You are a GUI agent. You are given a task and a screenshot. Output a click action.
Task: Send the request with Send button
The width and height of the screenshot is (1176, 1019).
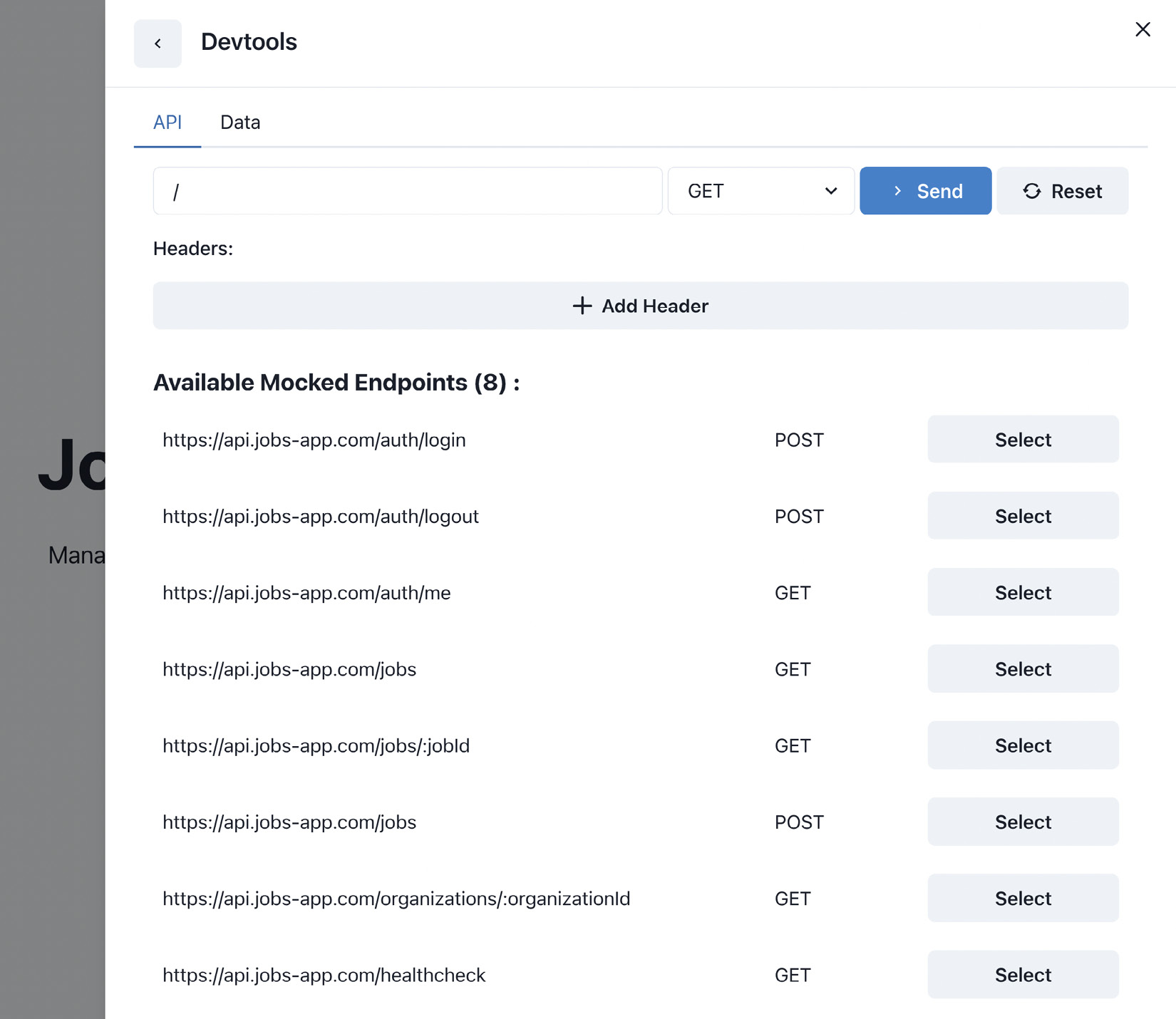click(x=925, y=191)
